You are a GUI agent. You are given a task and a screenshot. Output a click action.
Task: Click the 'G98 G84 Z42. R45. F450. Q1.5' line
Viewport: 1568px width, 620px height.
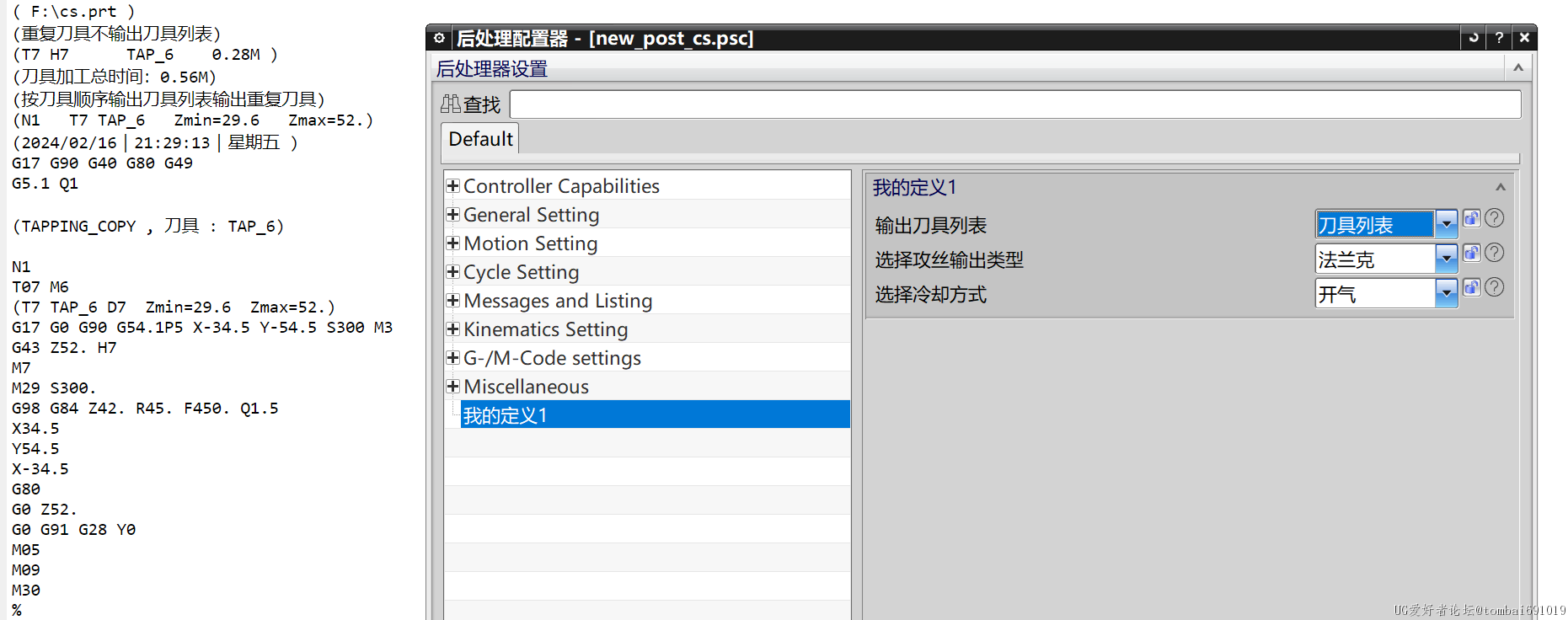(x=145, y=408)
